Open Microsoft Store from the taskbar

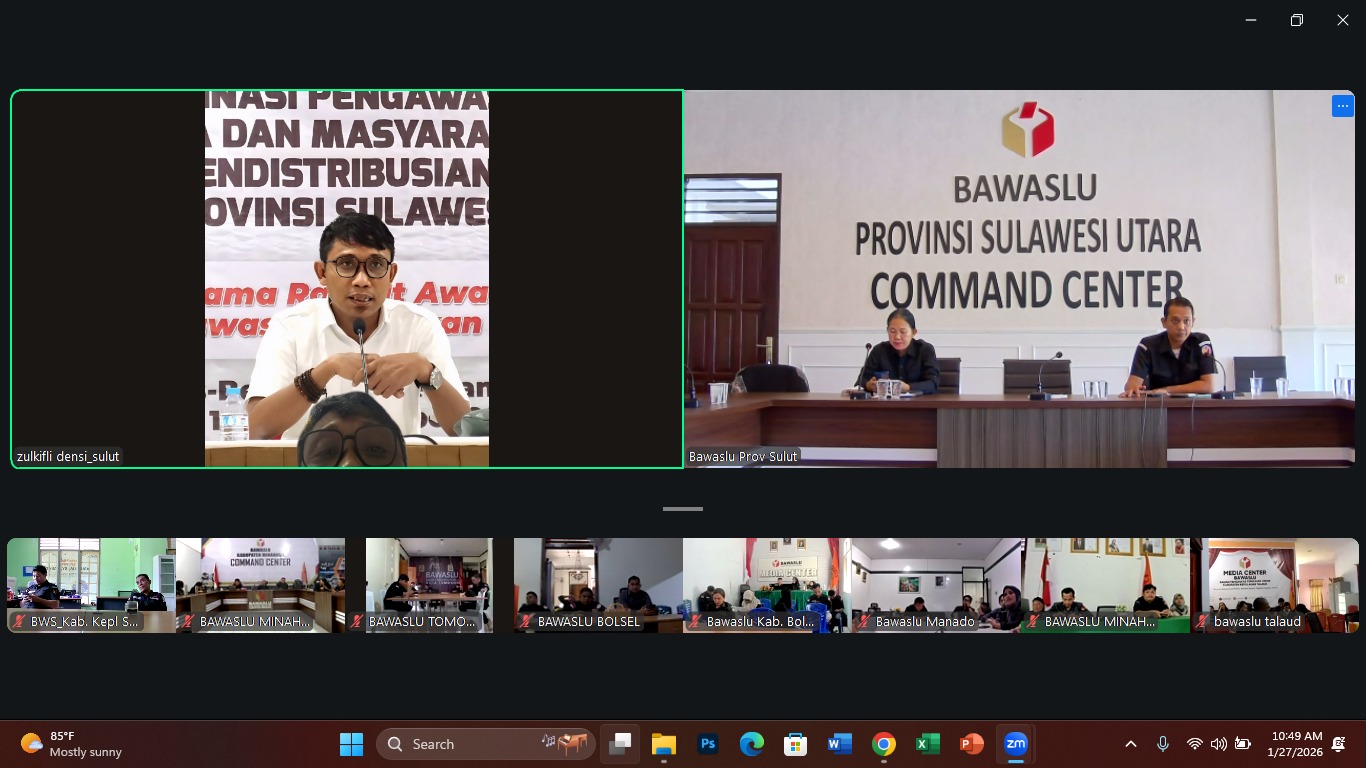[795, 744]
